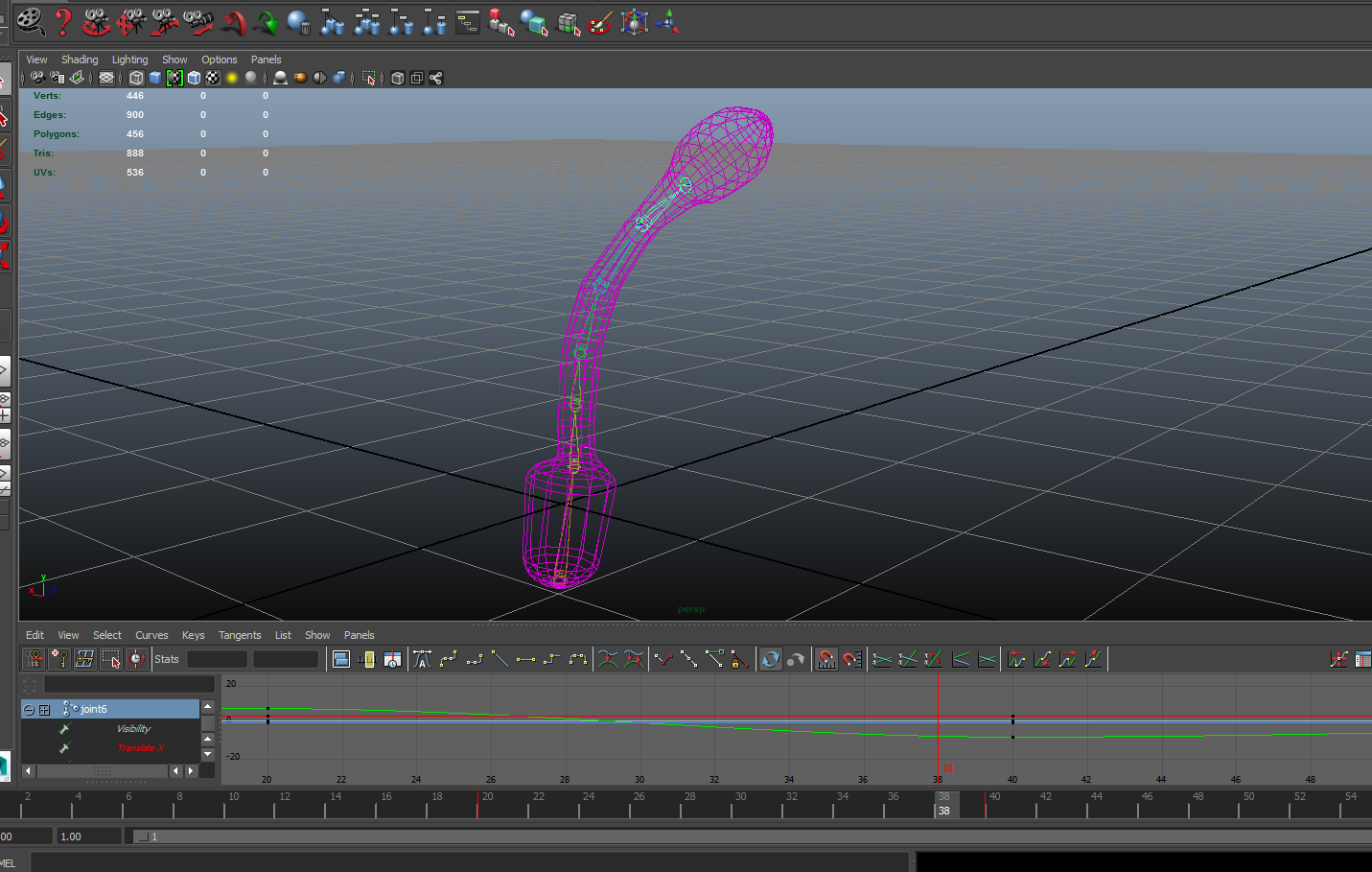
Task: Click the first Stats input field
Action: (218, 659)
